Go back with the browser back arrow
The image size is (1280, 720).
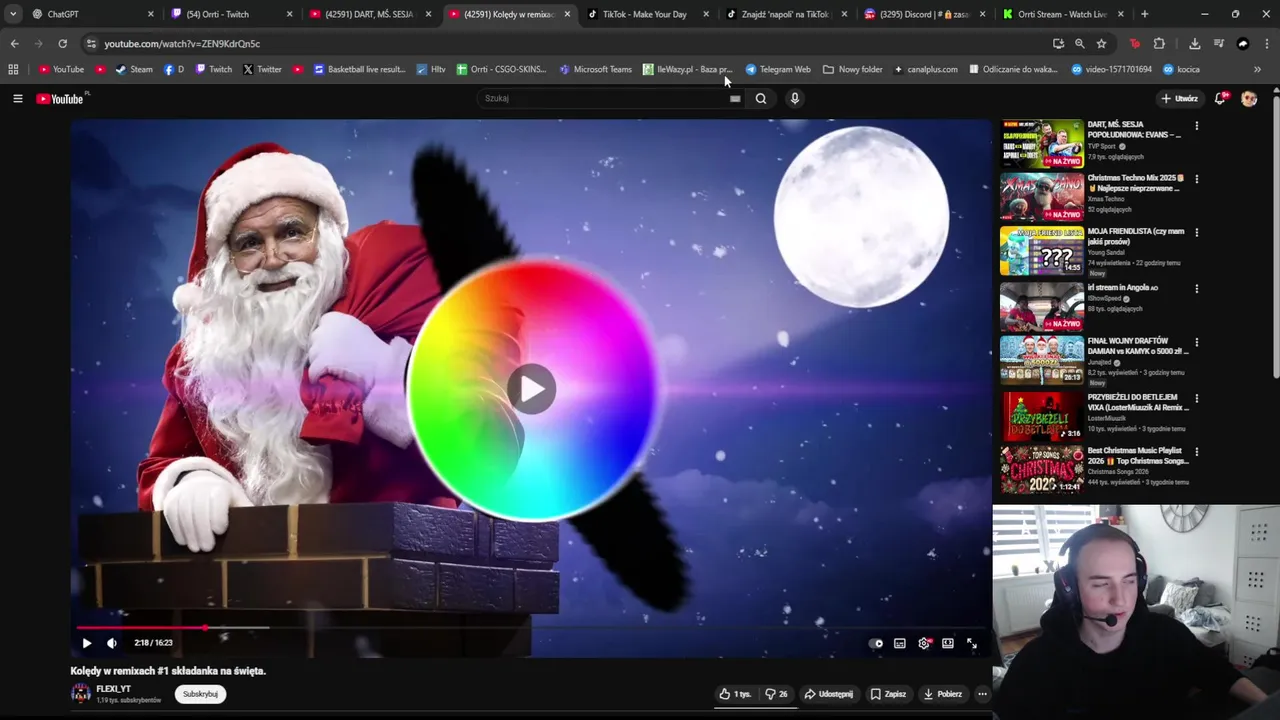tap(14, 43)
